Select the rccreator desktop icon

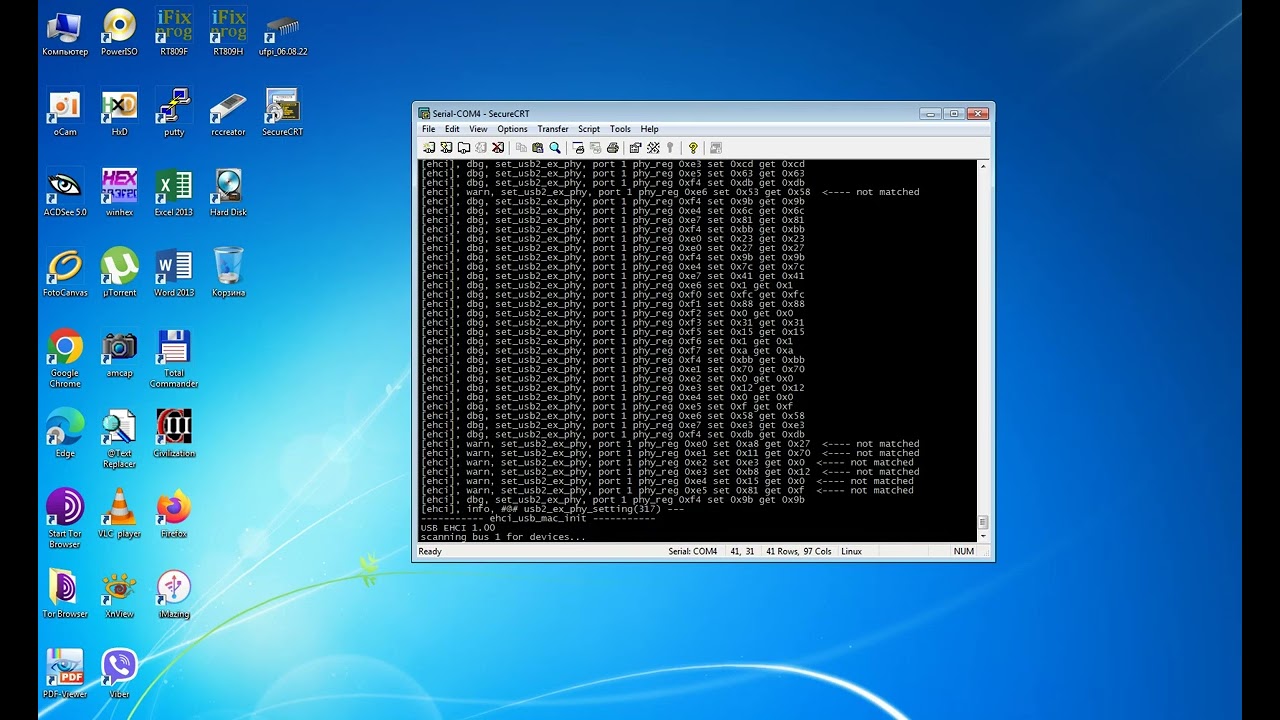click(x=228, y=113)
